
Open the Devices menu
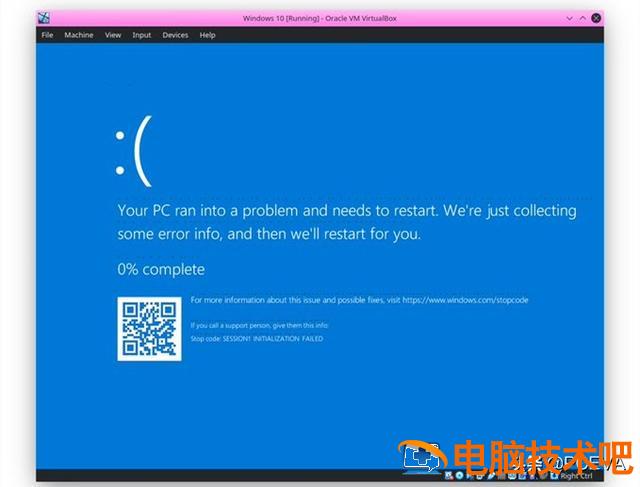pyautogui.click(x=176, y=35)
